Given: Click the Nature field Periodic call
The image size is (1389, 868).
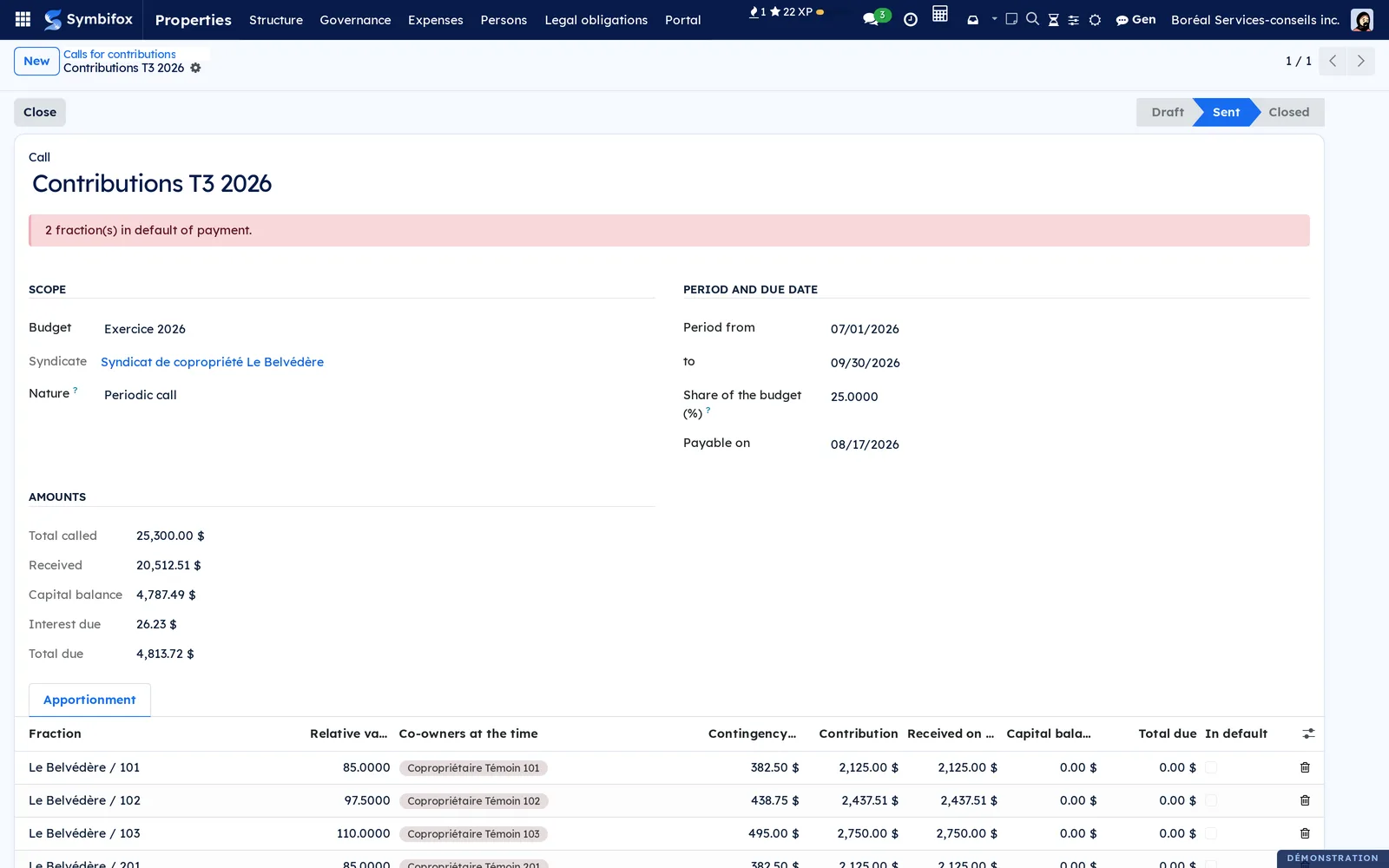Looking at the screenshot, I should pyautogui.click(x=141, y=395).
